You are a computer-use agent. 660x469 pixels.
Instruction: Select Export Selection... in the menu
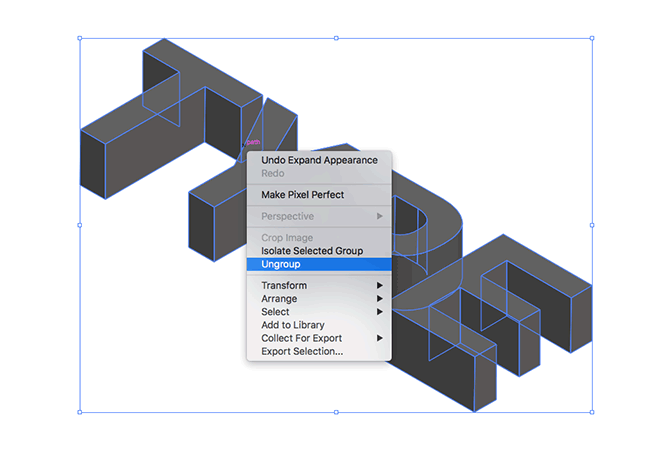tap(301, 351)
